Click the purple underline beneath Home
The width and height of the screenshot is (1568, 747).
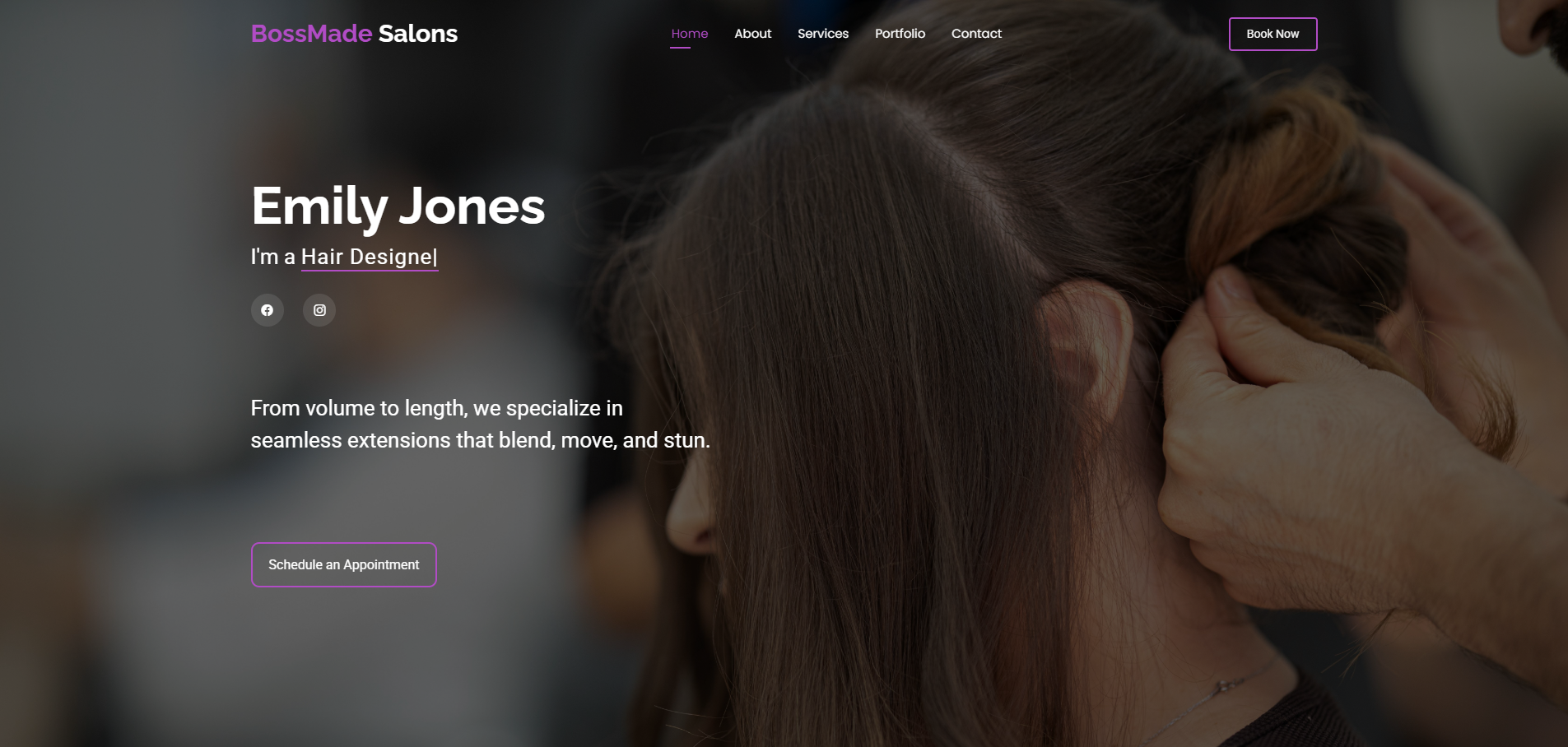680,48
